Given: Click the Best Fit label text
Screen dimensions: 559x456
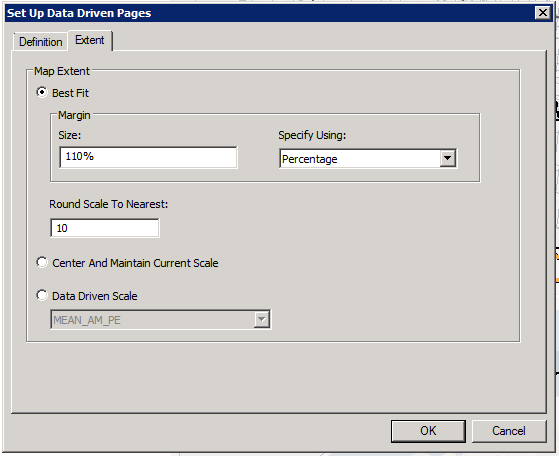Looking at the screenshot, I should [x=70, y=93].
